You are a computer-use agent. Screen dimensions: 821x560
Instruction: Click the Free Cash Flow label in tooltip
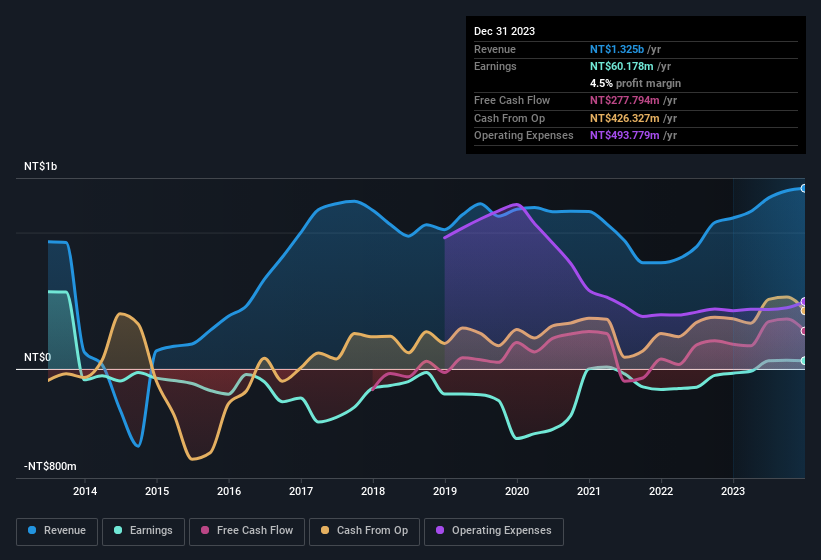(512, 100)
